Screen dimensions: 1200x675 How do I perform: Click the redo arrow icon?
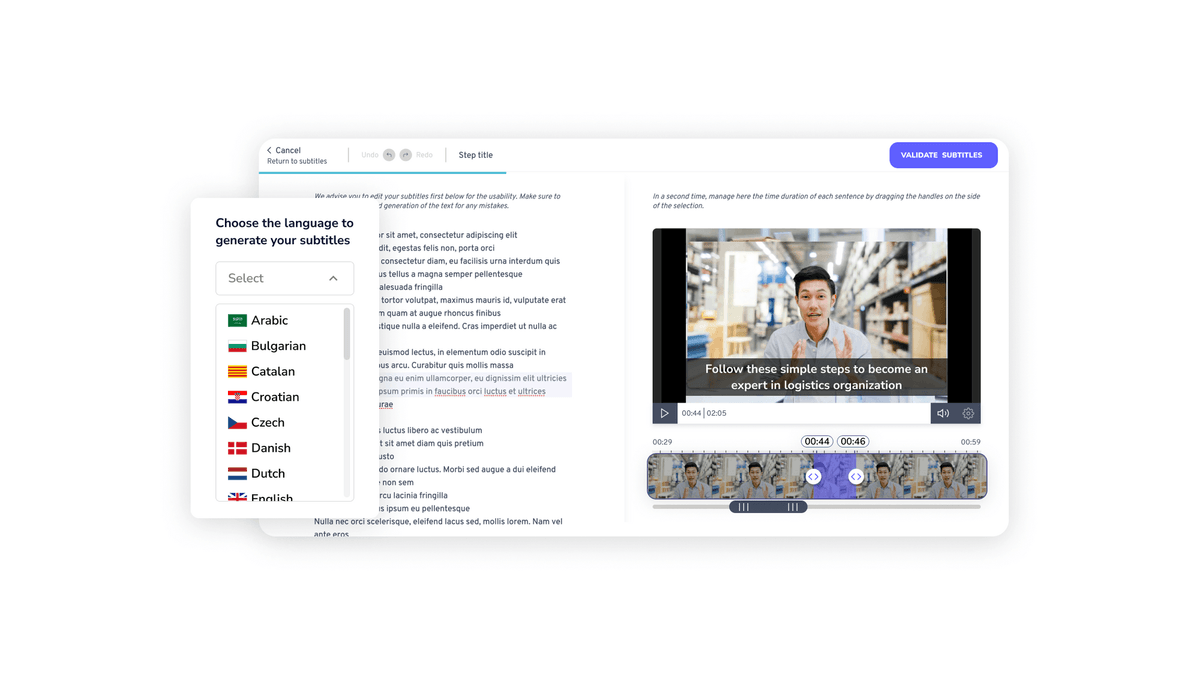point(405,155)
